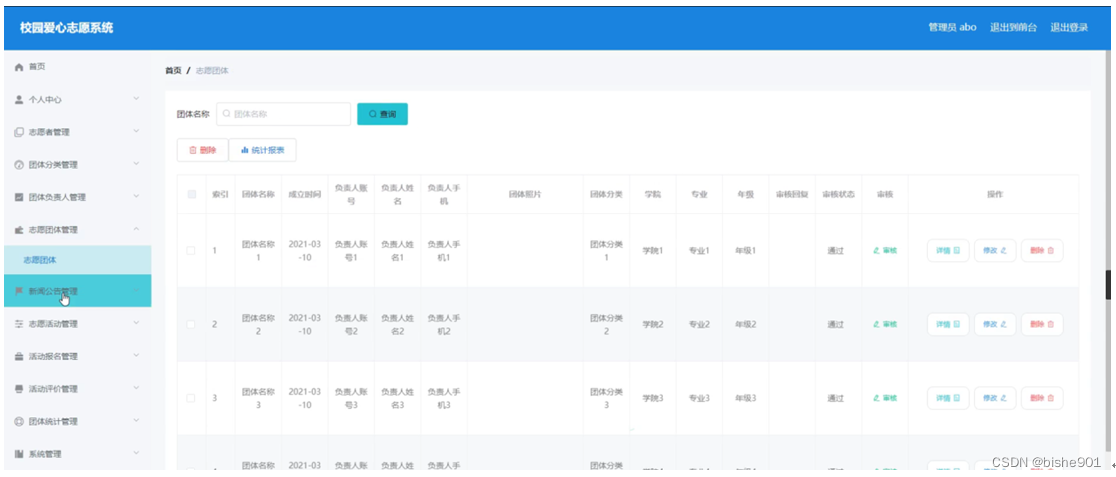The height and width of the screenshot is (477, 1116).
Task: Expand 志愿者管理 using its chevron
Action: pos(136,132)
